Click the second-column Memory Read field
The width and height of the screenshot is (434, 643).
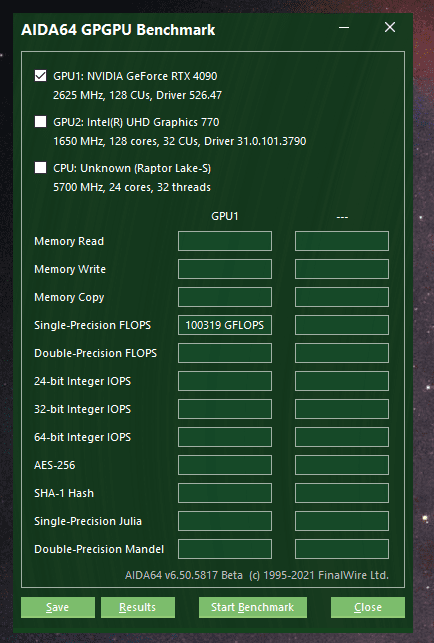click(x=342, y=241)
